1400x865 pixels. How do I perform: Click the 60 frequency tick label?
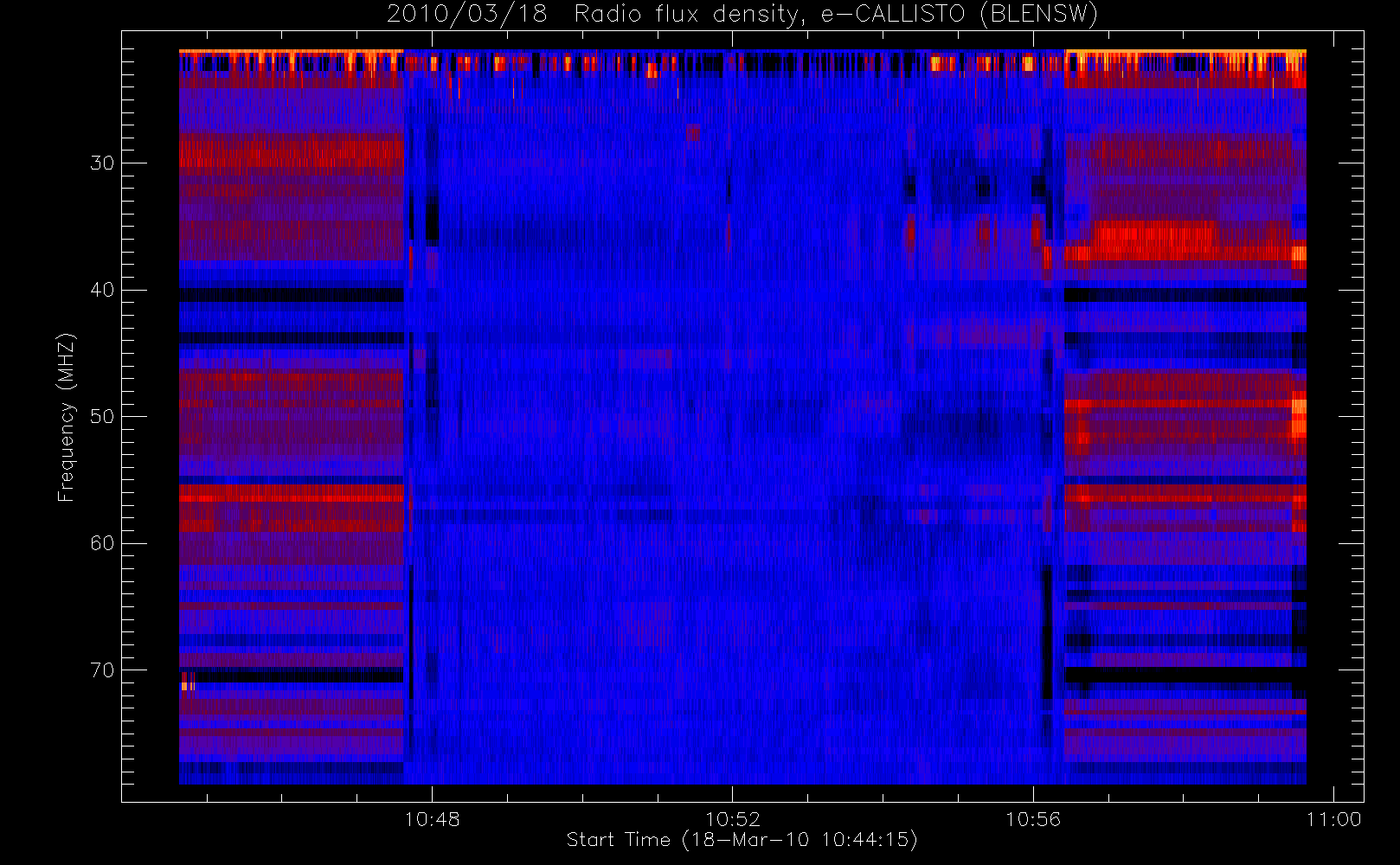tap(102, 543)
